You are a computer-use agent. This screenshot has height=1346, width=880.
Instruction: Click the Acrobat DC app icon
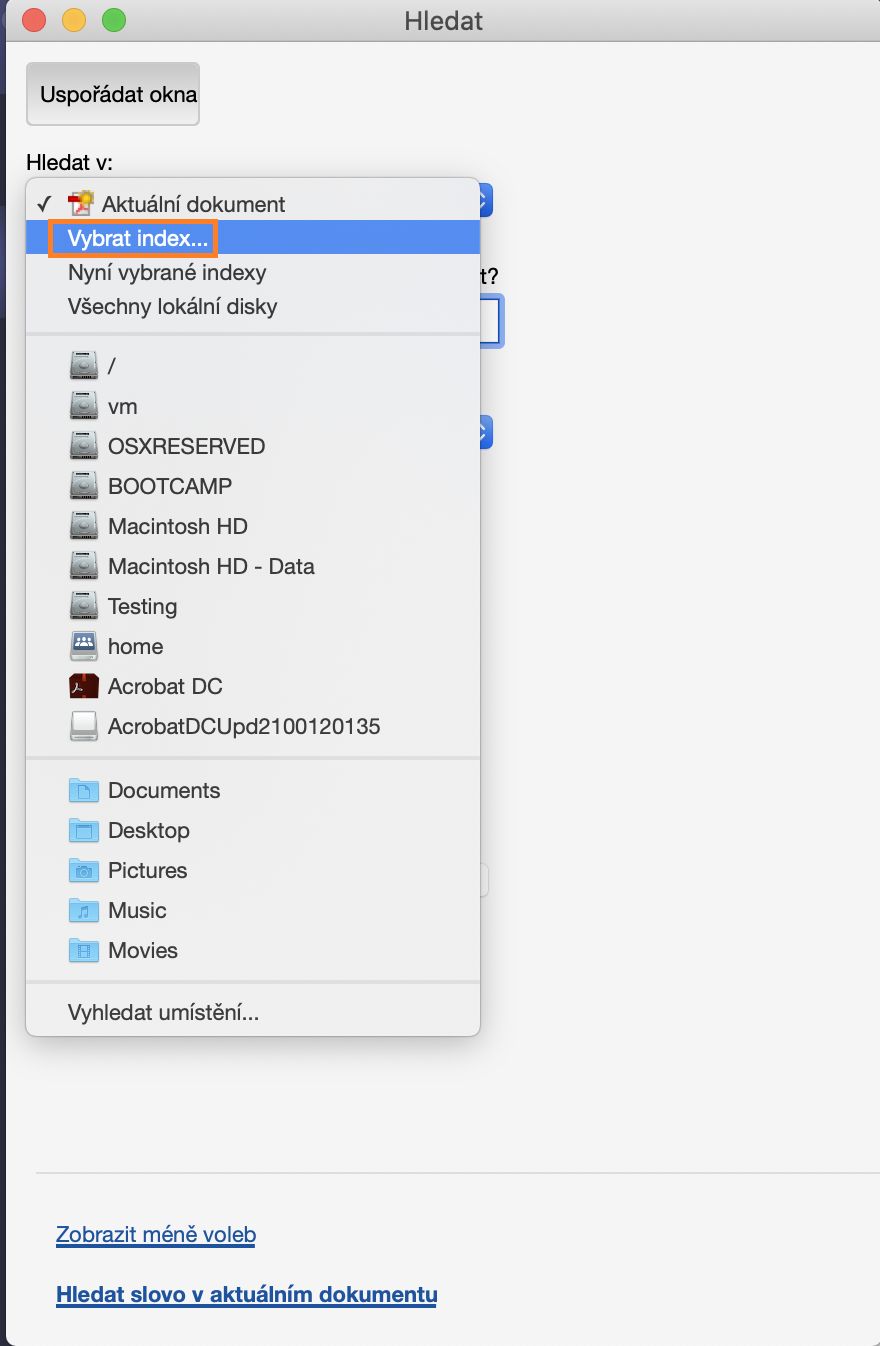point(84,687)
